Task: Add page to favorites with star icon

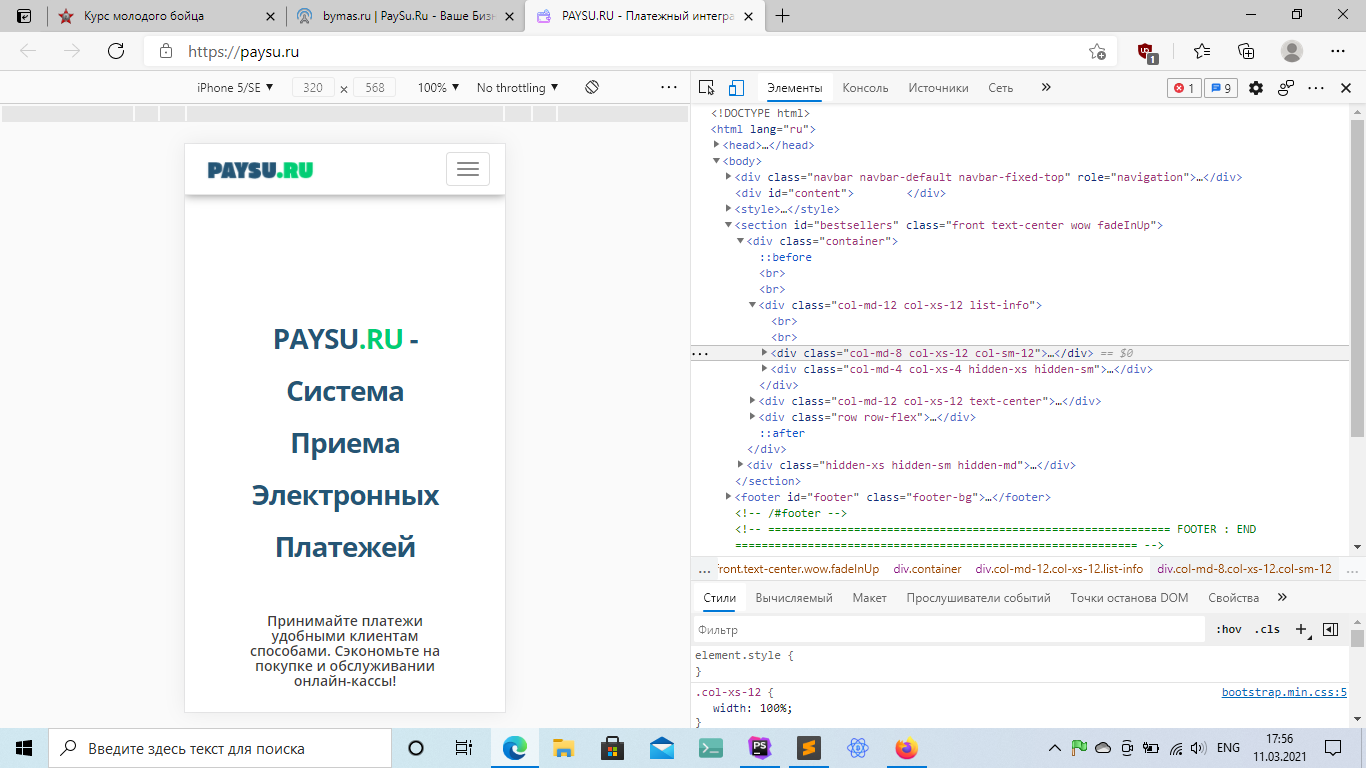Action: point(1097,52)
